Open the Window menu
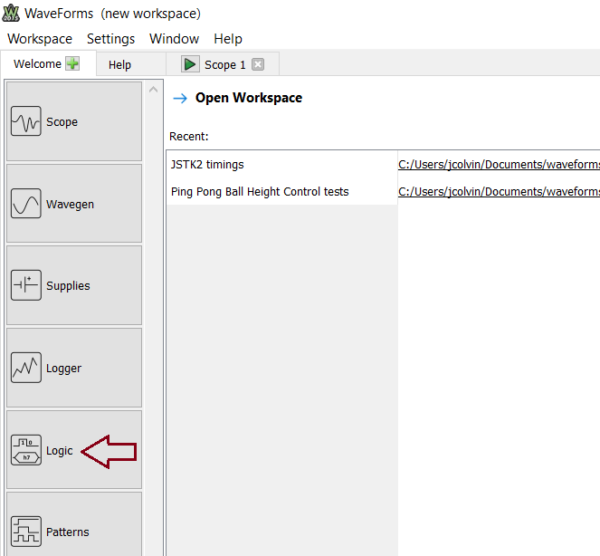Screen dimensions: 600x556 pos(174,39)
